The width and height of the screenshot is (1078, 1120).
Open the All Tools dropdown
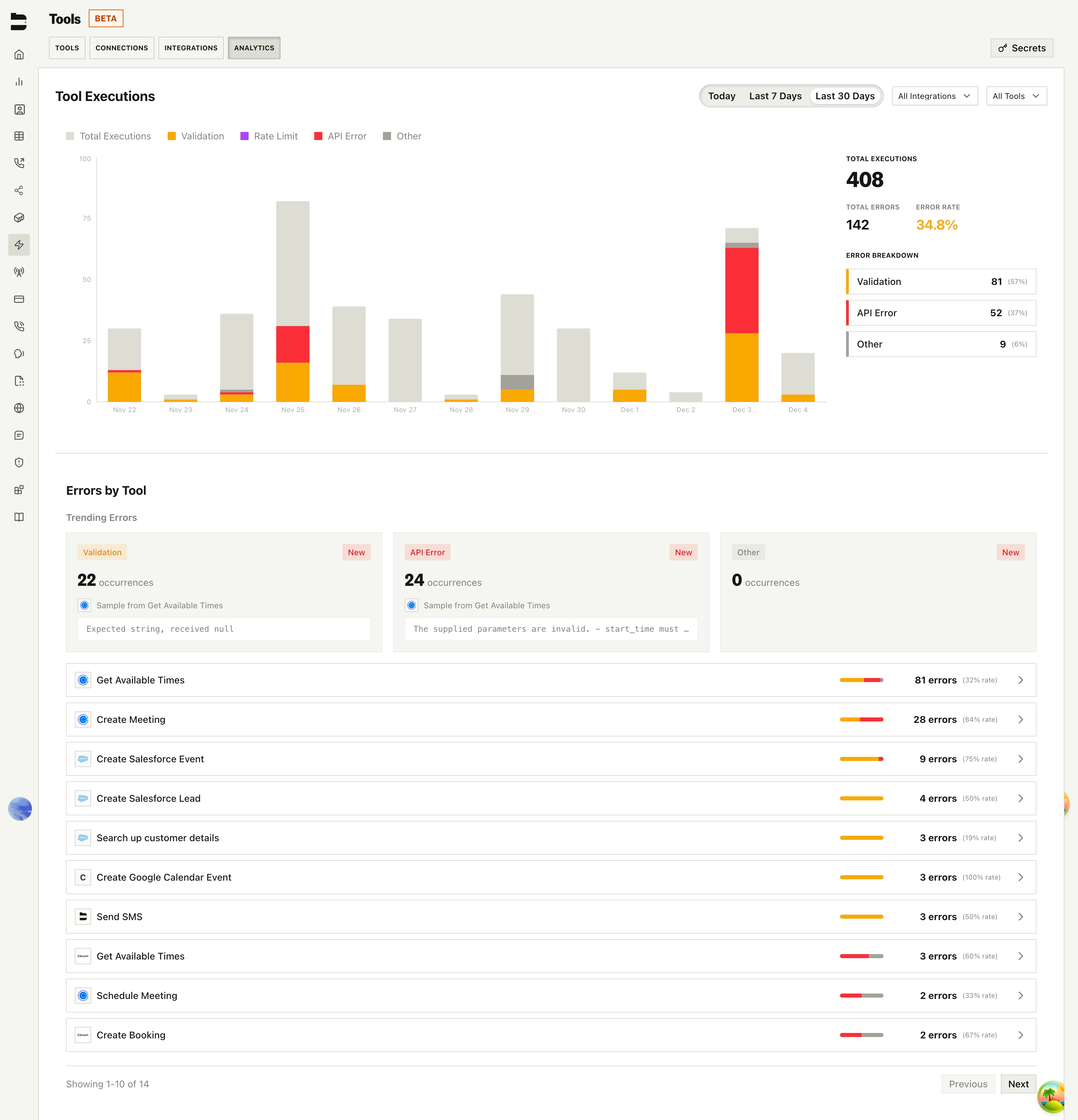[1016, 96]
